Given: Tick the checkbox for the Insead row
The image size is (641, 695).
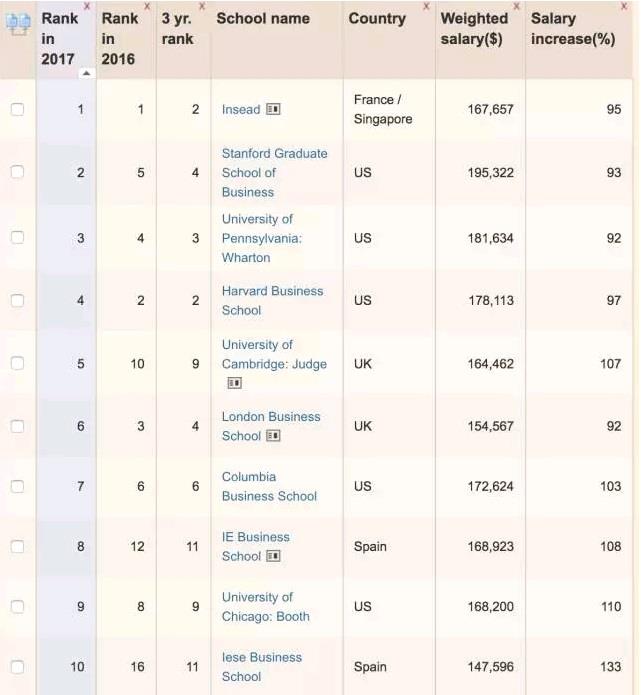Looking at the screenshot, I should point(17,110).
